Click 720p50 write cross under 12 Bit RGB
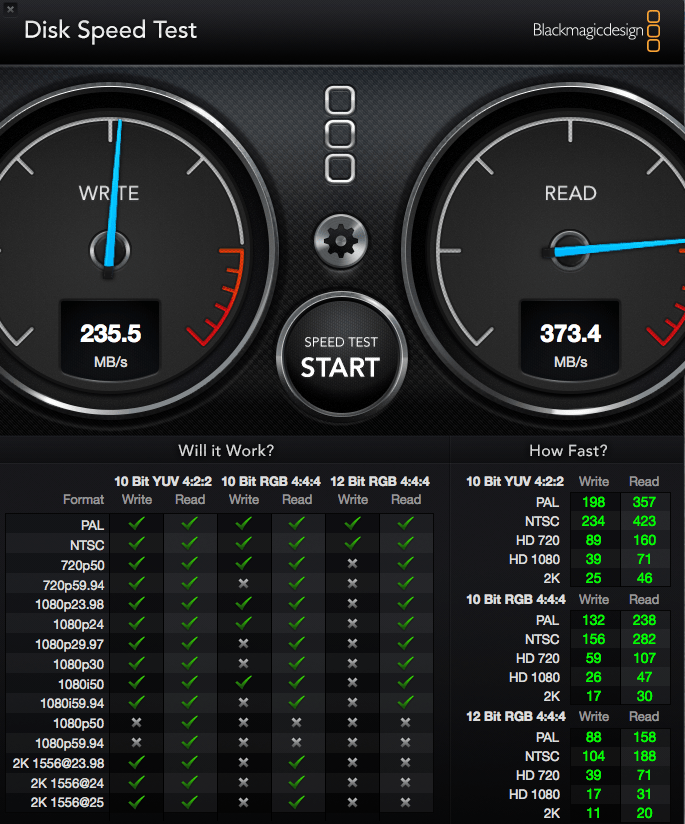The image size is (685, 824). (x=352, y=564)
